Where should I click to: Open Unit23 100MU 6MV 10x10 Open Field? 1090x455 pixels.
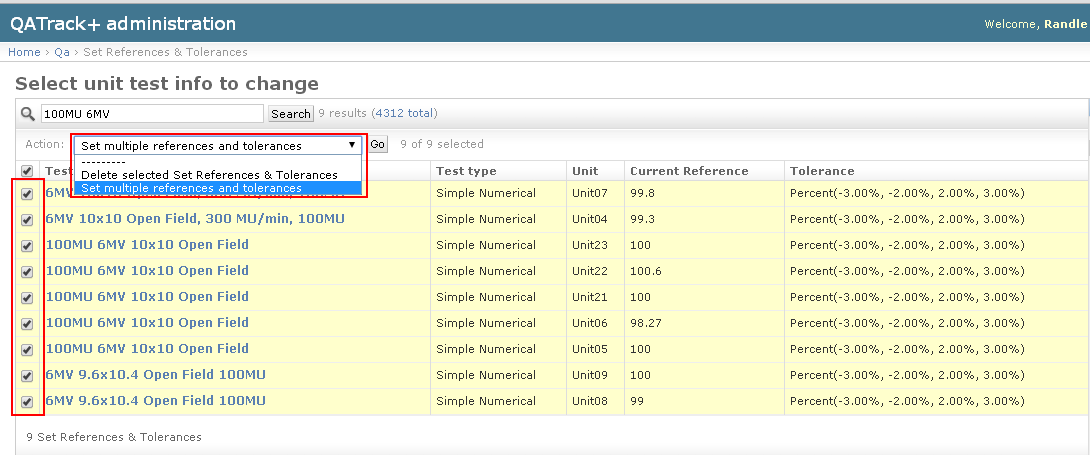point(147,245)
